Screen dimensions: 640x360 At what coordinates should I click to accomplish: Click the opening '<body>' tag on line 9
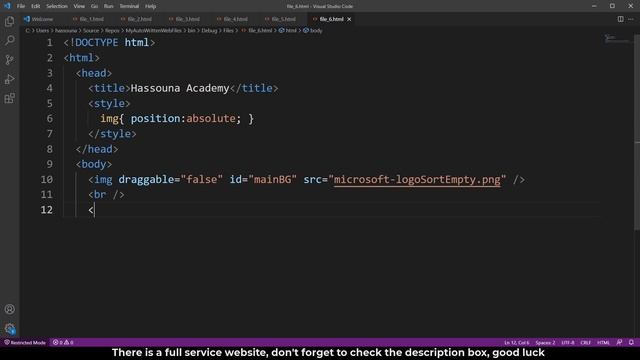94,164
